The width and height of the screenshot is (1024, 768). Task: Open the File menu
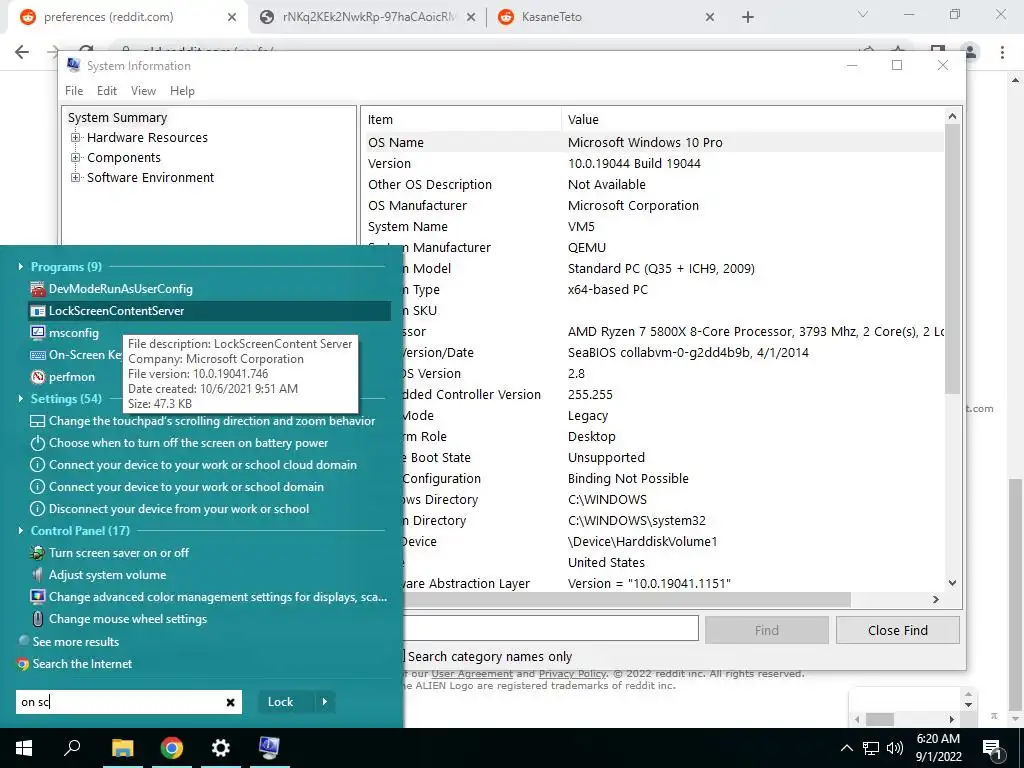click(x=74, y=91)
